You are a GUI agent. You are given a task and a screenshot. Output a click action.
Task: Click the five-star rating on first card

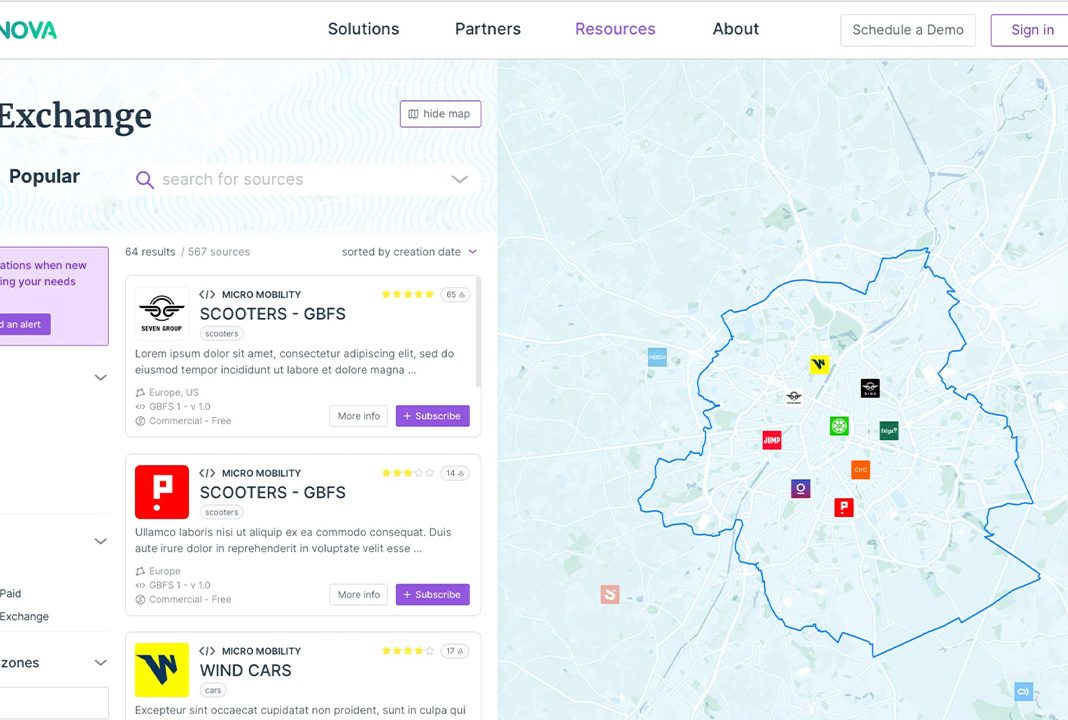pos(407,294)
